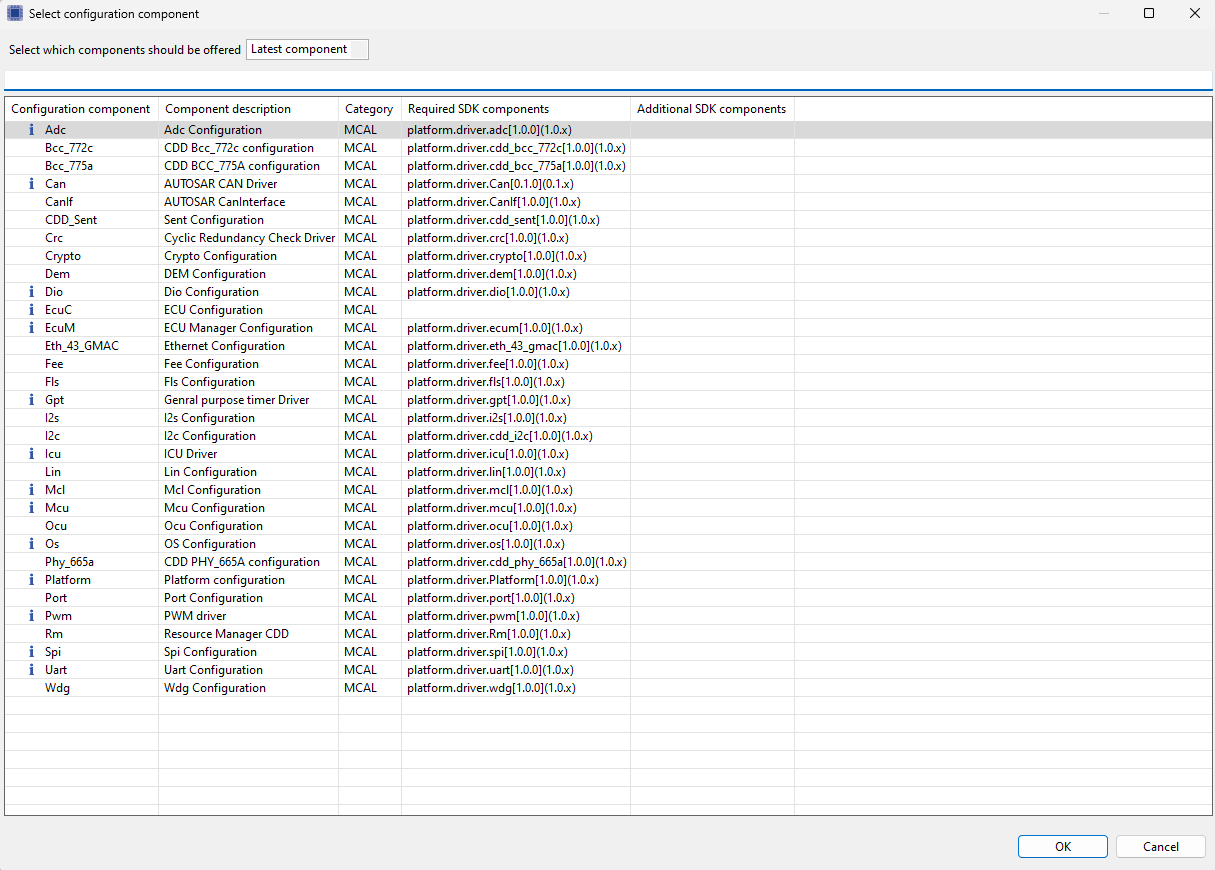Click the Gpt timer driver info icon
The width and height of the screenshot is (1215, 870).
(x=30, y=399)
